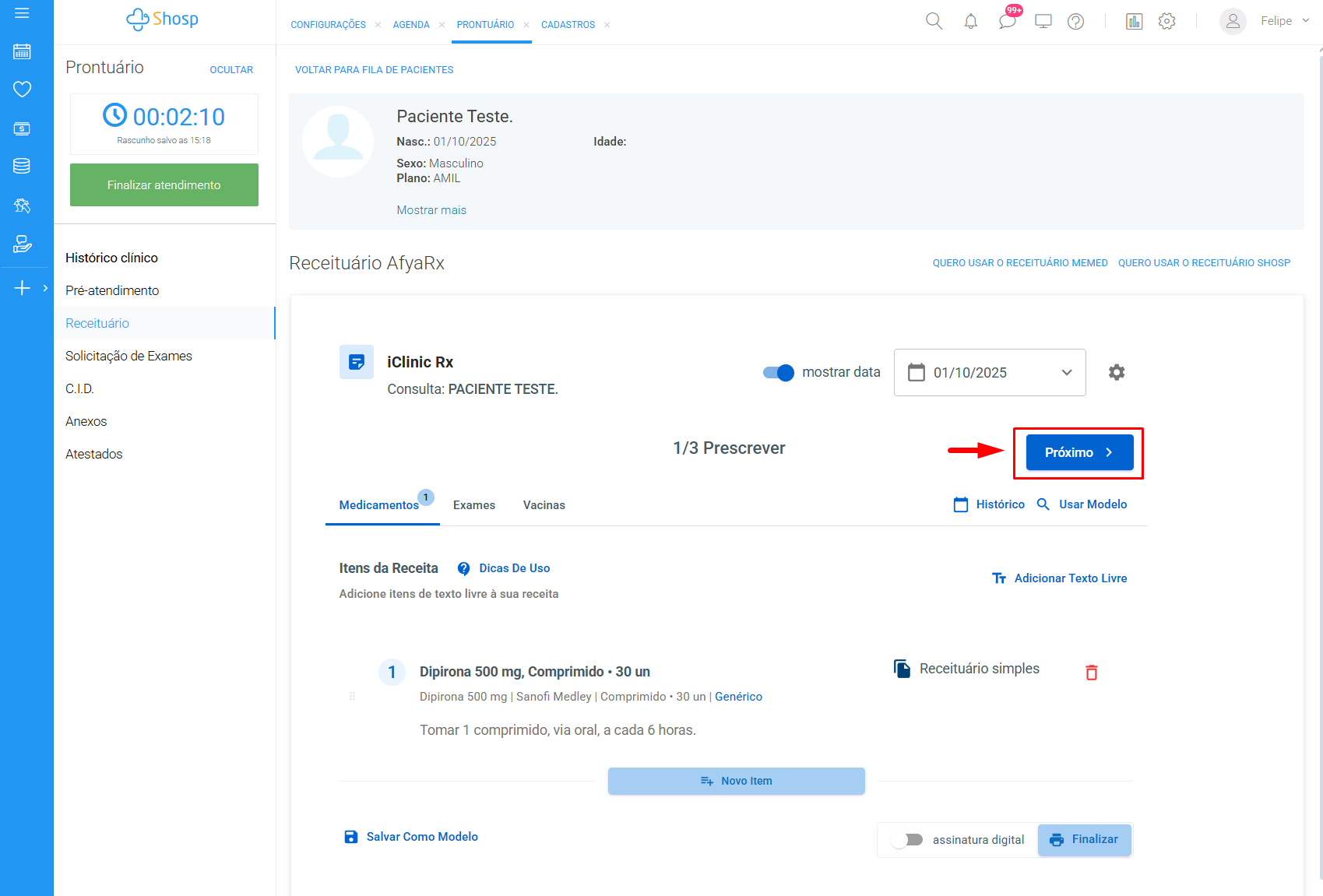Click the hamburger menu icon
This screenshot has width=1323, height=896.
click(22, 13)
